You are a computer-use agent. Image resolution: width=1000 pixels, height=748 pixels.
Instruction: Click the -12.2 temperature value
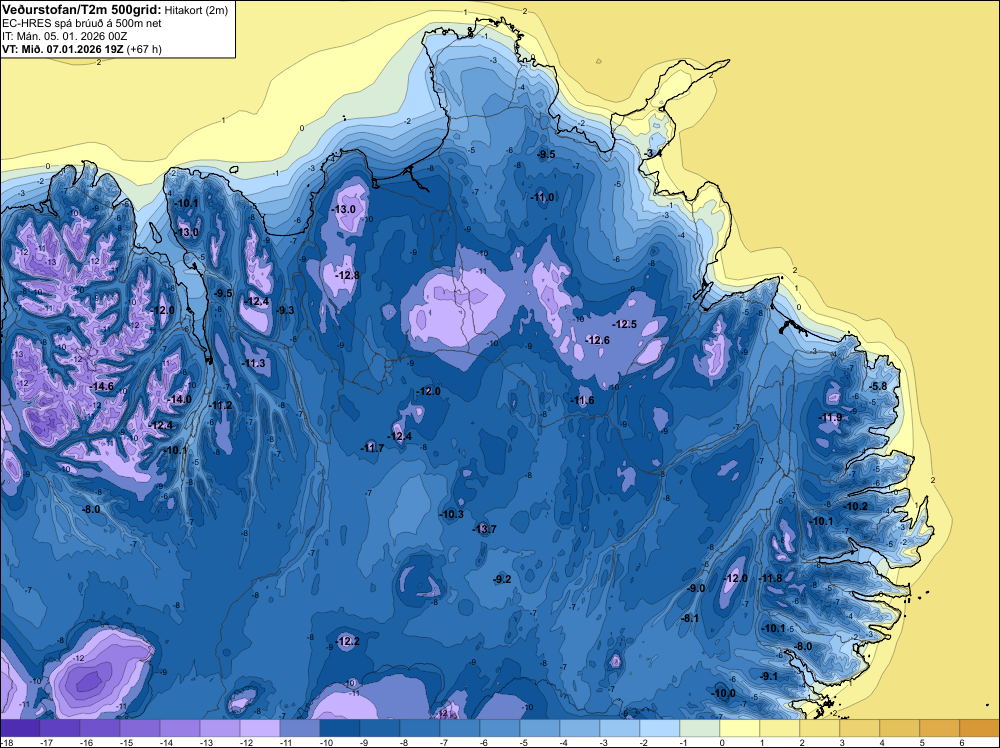click(348, 642)
